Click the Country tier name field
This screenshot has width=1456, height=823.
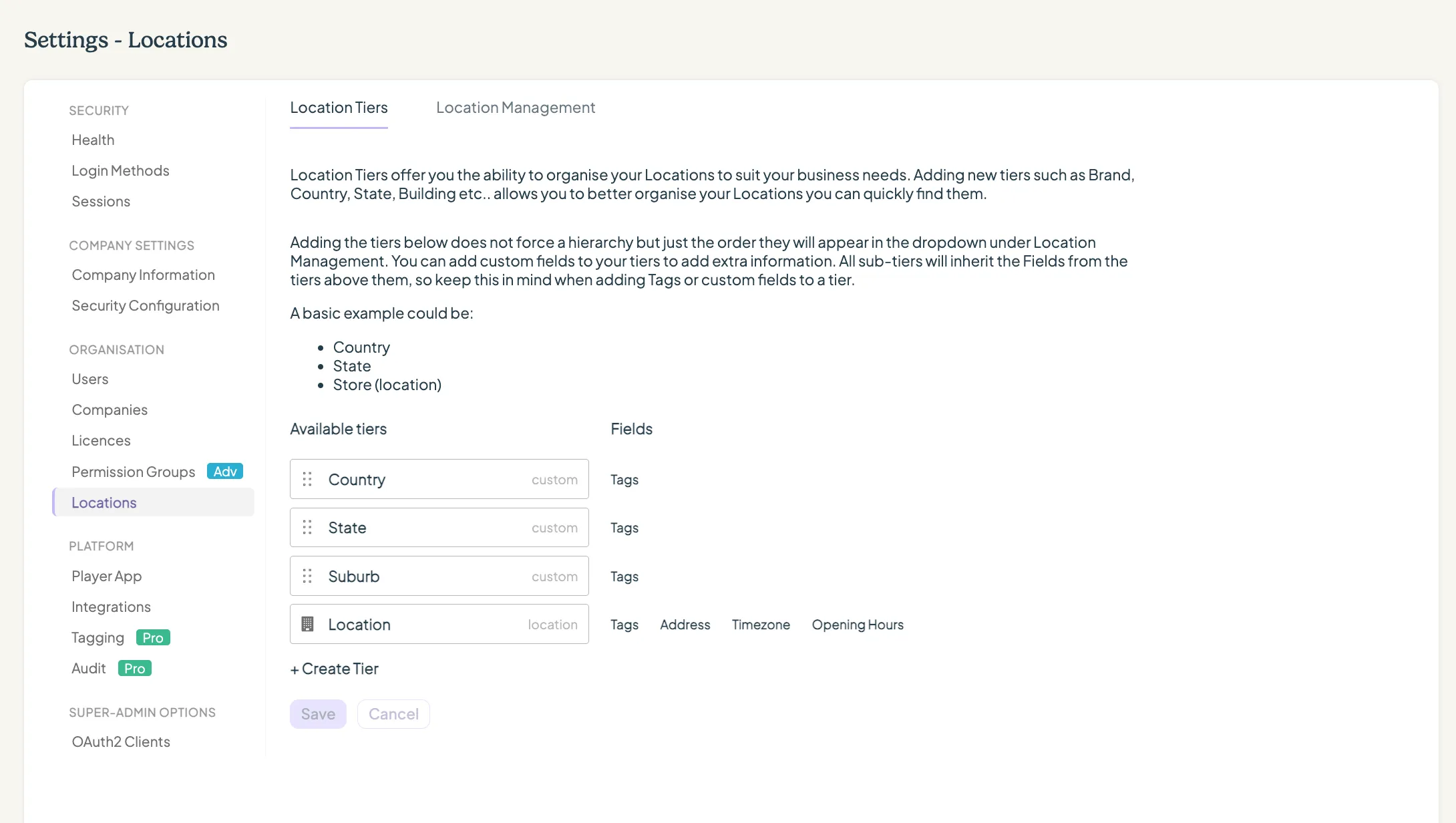click(x=439, y=479)
